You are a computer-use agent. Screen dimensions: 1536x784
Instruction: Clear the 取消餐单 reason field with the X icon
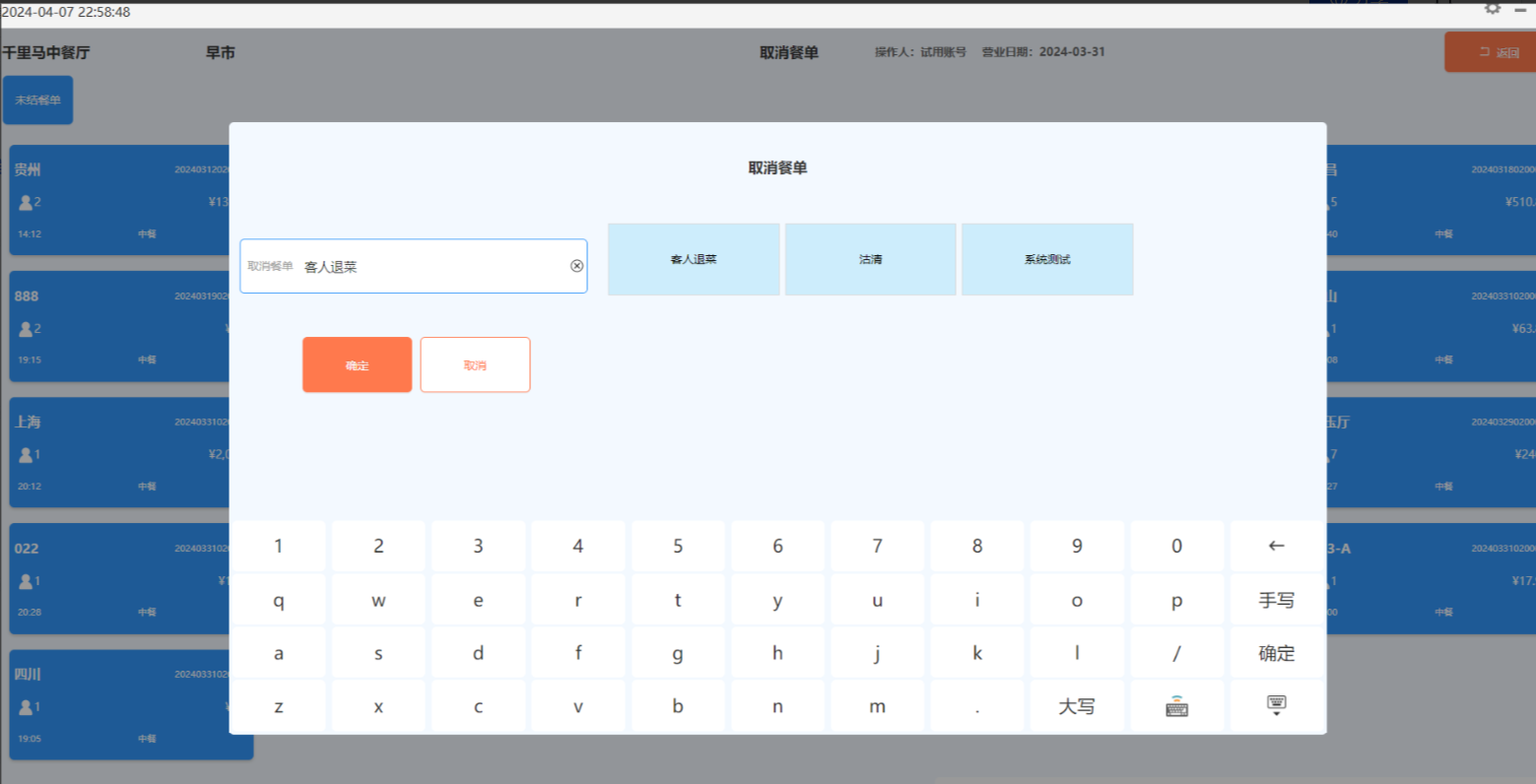(577, 266)
